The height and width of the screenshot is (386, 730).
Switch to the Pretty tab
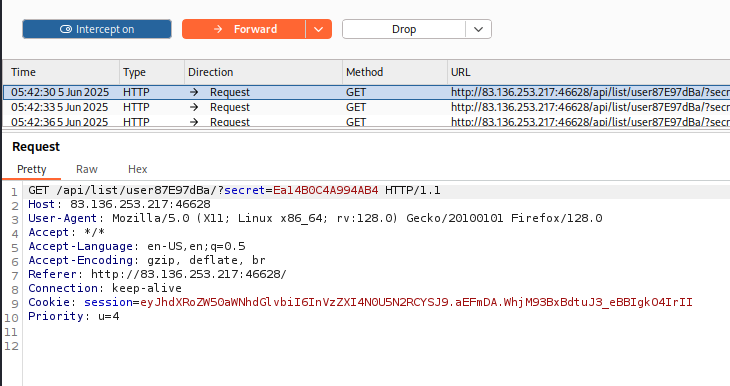coord(32,169)
